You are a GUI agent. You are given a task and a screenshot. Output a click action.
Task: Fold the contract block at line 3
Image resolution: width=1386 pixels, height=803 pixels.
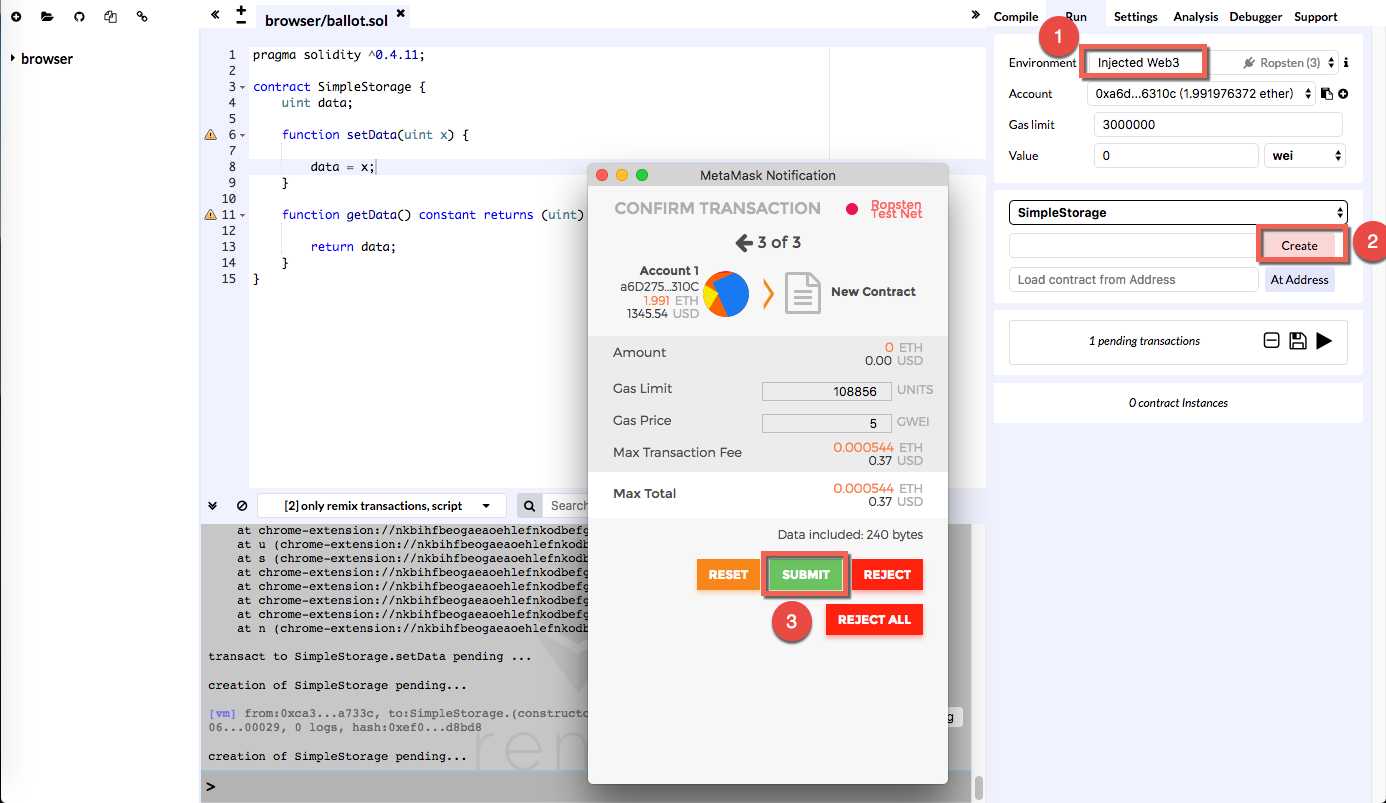pos(243,87)
